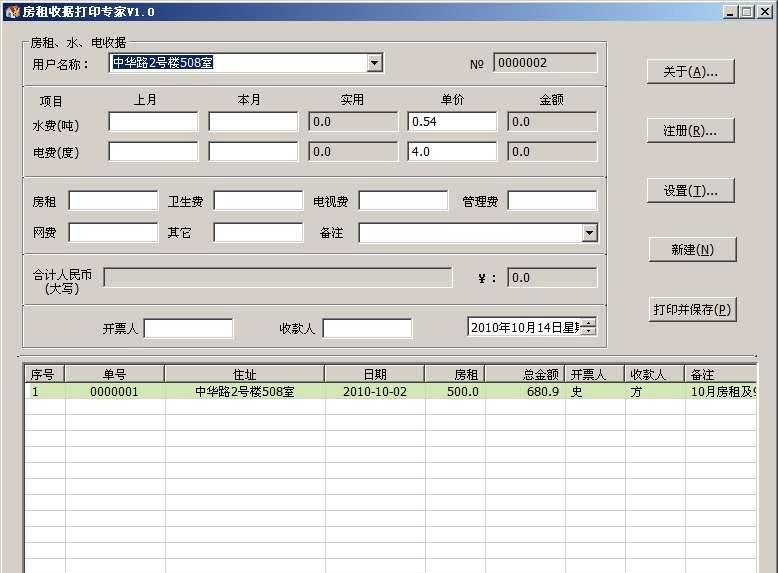Create a new receipt with 新建(N)
Image resolution: width=778 pixels, height=573 pixels.
coord(691,249)
